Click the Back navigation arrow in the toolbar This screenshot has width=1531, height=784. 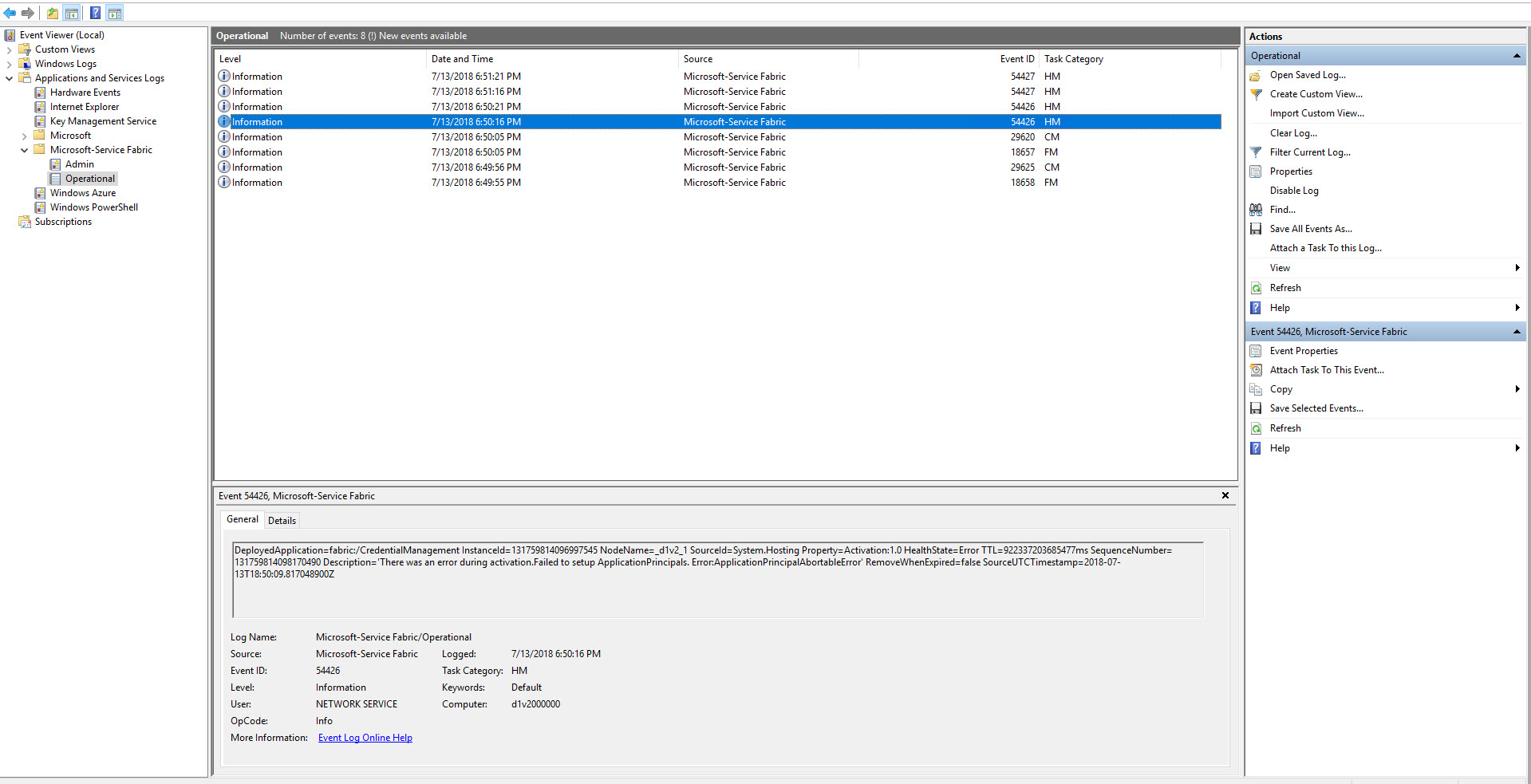coord(10,12)
